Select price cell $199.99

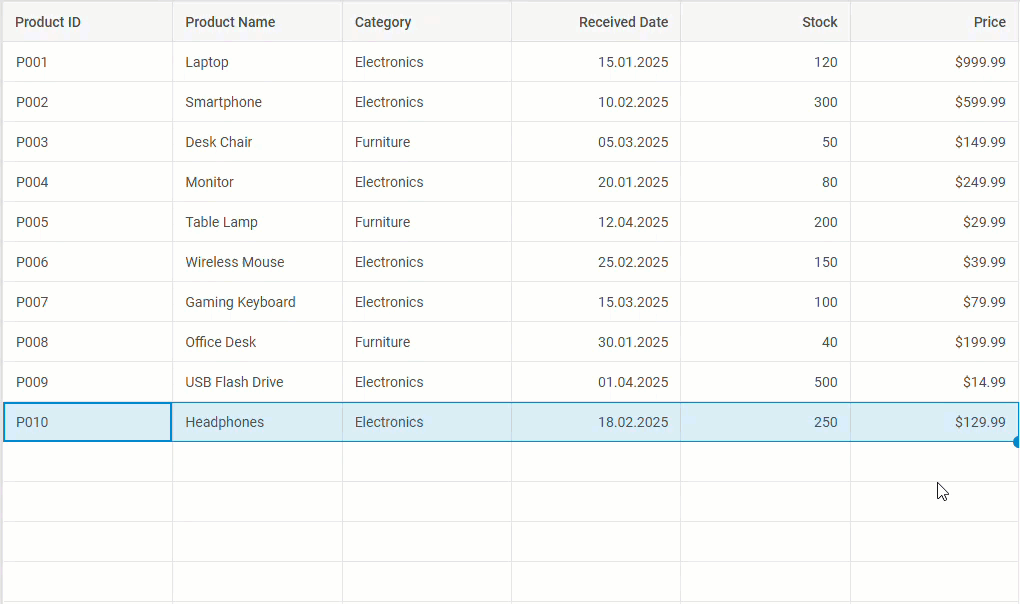coord(935,342)
